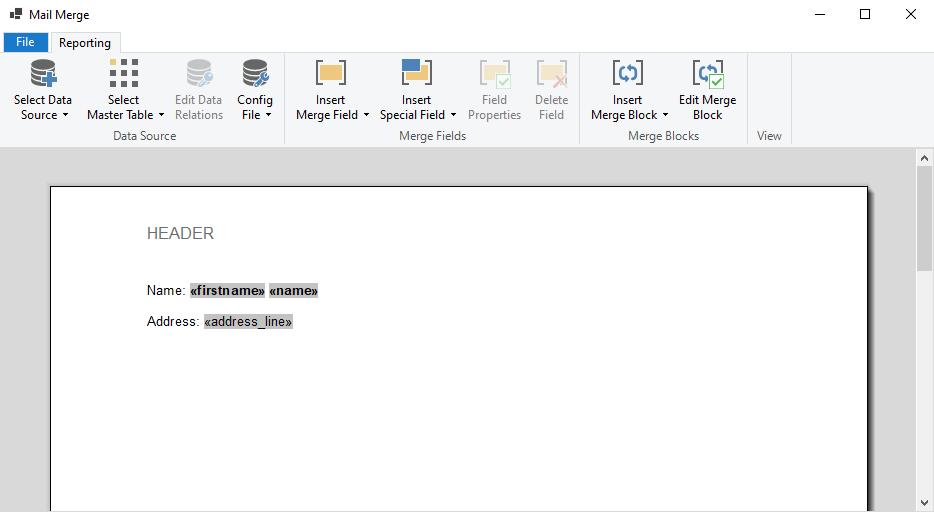Click the Delete Field icon
Viewport: 934px width, 512px height.
point(552,73)
